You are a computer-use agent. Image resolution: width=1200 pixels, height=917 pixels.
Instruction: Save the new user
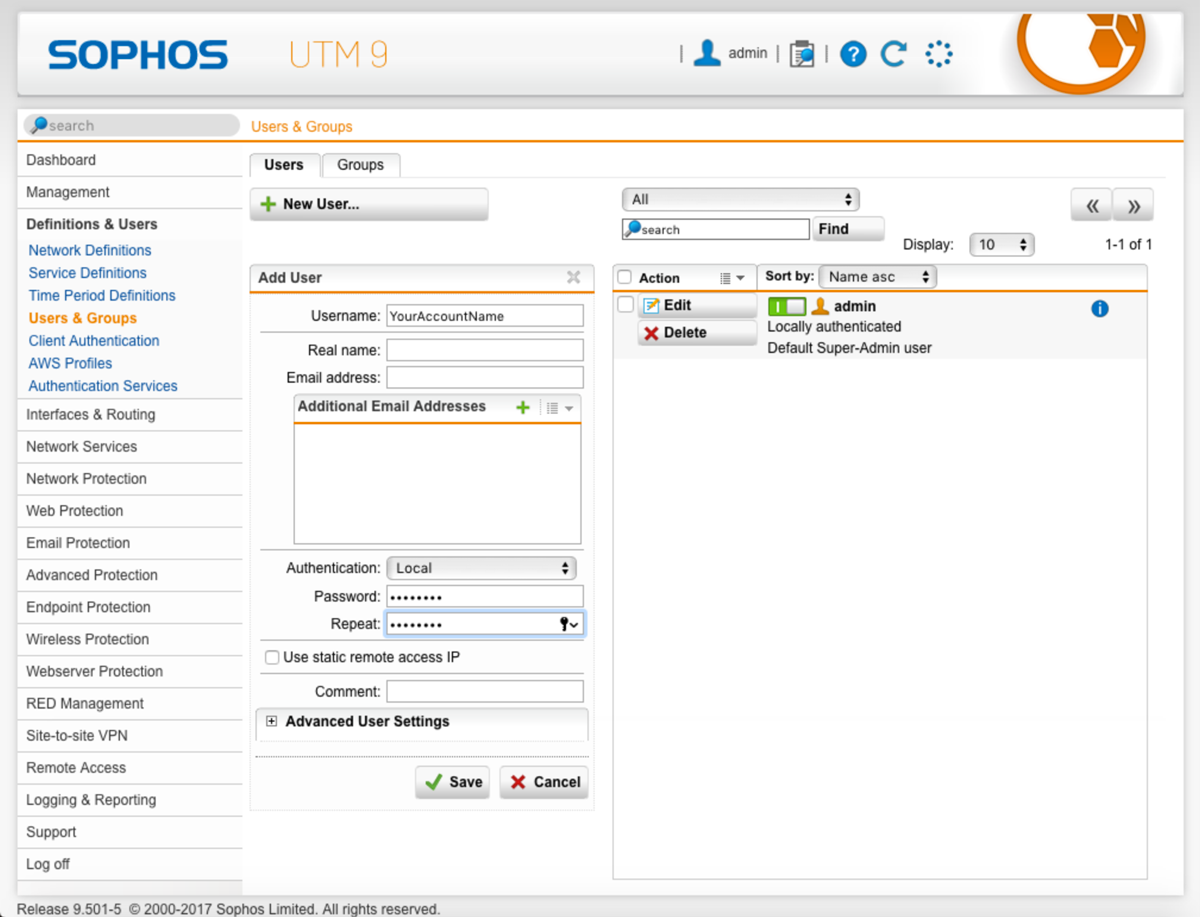point(452,782)
